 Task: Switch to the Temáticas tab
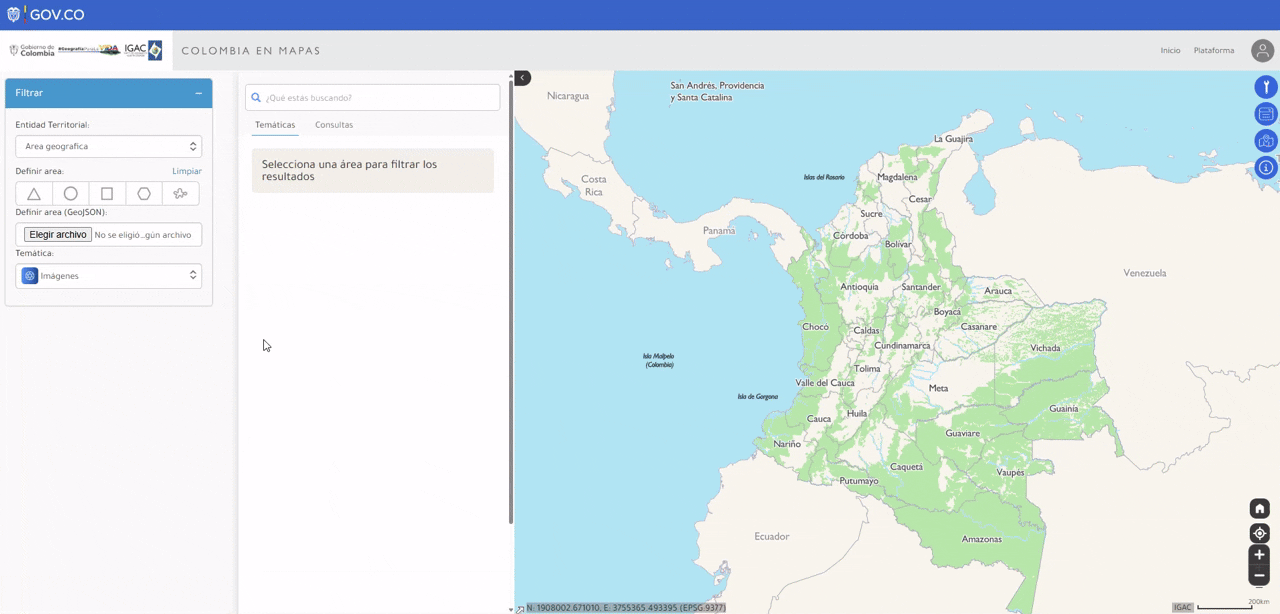tap(275, 125)
